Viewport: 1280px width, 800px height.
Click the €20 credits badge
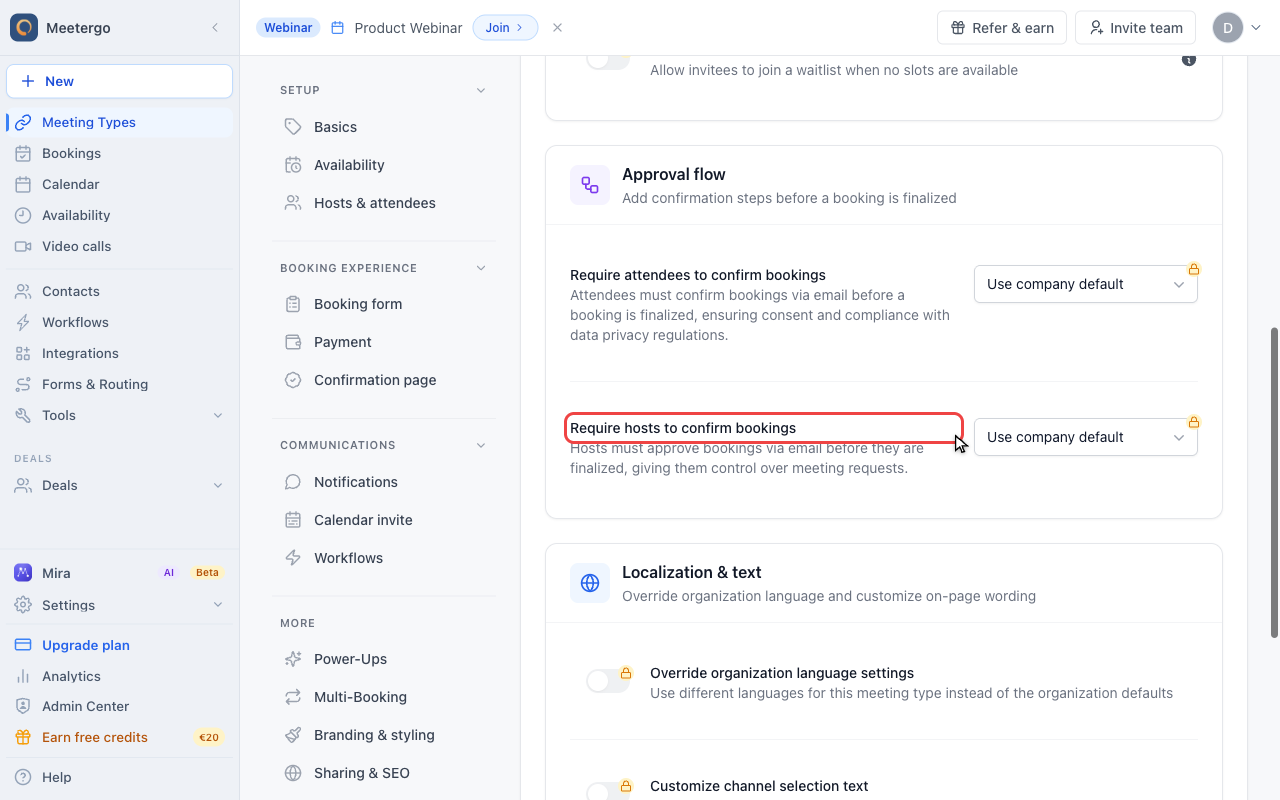click(x=208, y=737)
